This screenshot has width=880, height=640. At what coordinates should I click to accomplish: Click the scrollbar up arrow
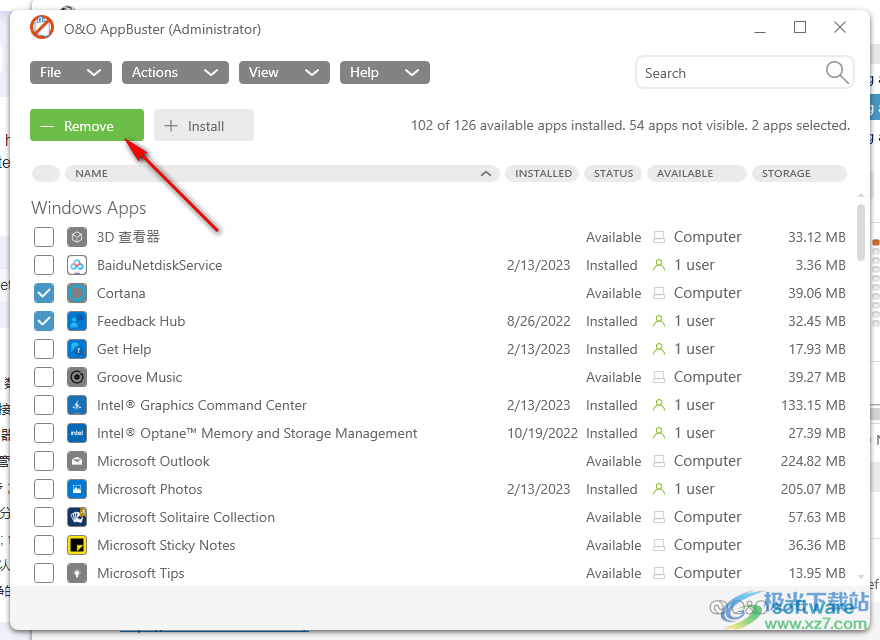(861, 195)
